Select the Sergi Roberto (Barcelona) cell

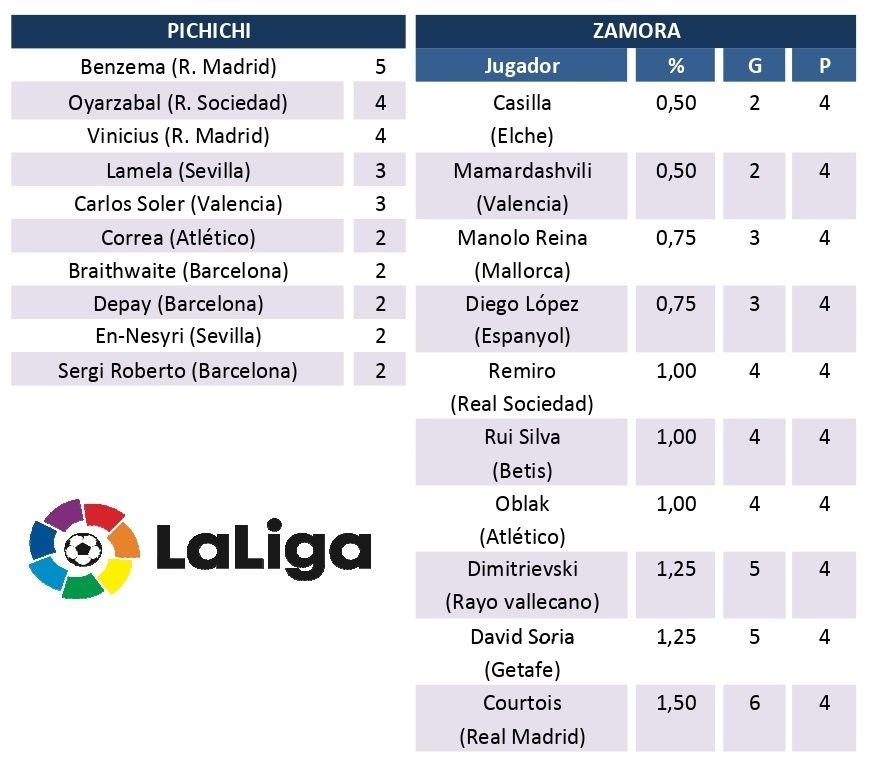click(178, 371)
